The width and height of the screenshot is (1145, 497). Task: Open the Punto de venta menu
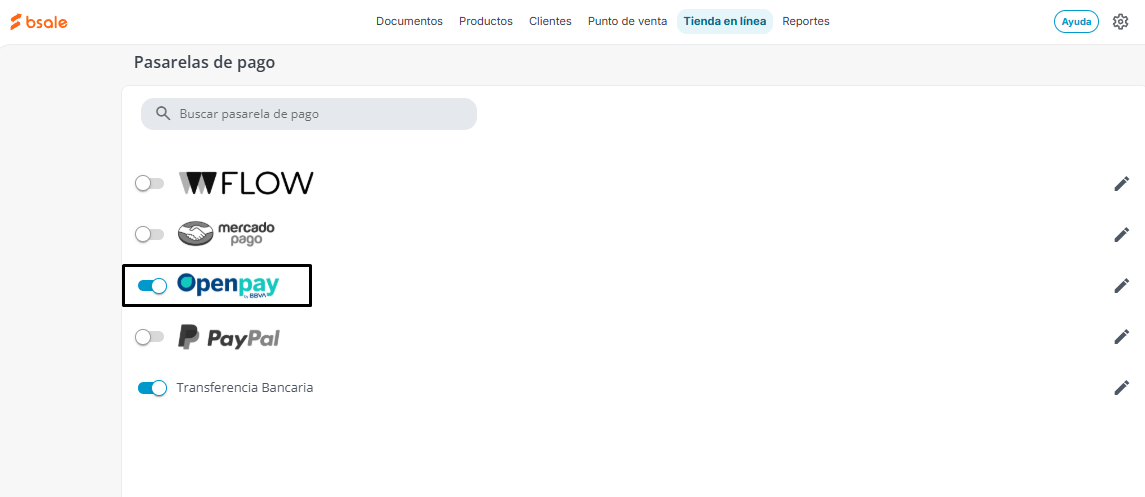click(x=627, y=21)
